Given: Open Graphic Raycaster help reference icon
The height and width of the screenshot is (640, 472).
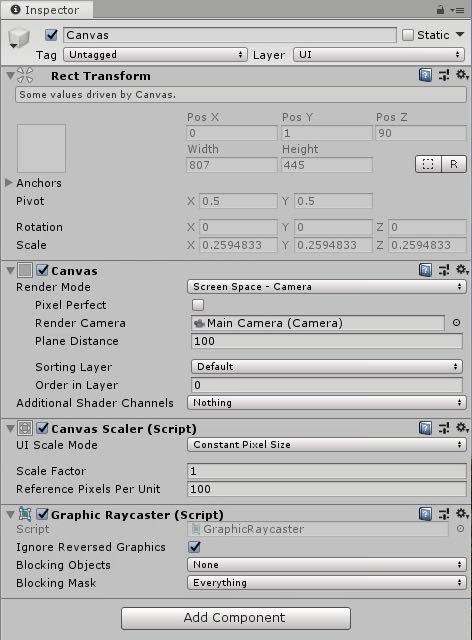Looking at the screenshot, I should (x=425, y=514).
